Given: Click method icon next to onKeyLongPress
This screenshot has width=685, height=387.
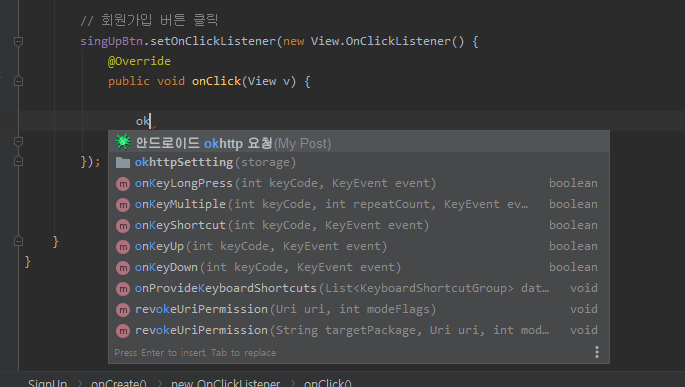Looking at the screenshot, I should (123, 184).
